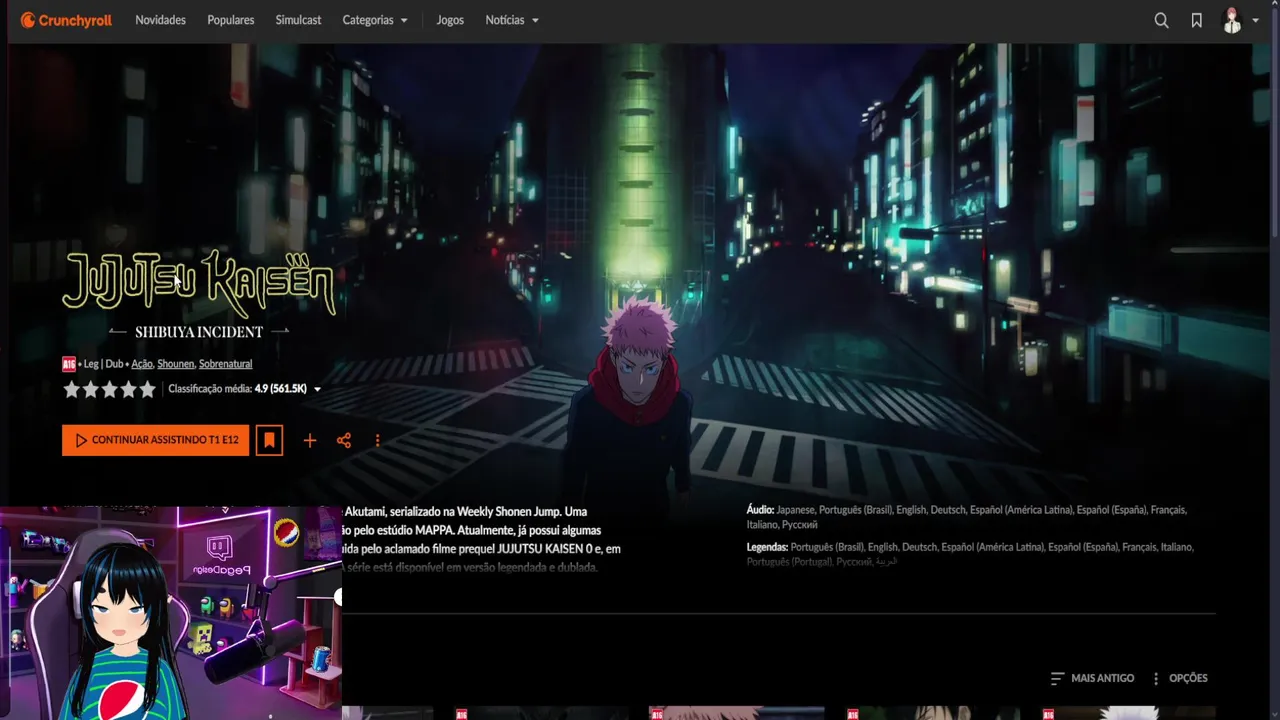This screenshot has width=1280, height=720.
Task: Open Novidades page
Action: pos(160,20)
